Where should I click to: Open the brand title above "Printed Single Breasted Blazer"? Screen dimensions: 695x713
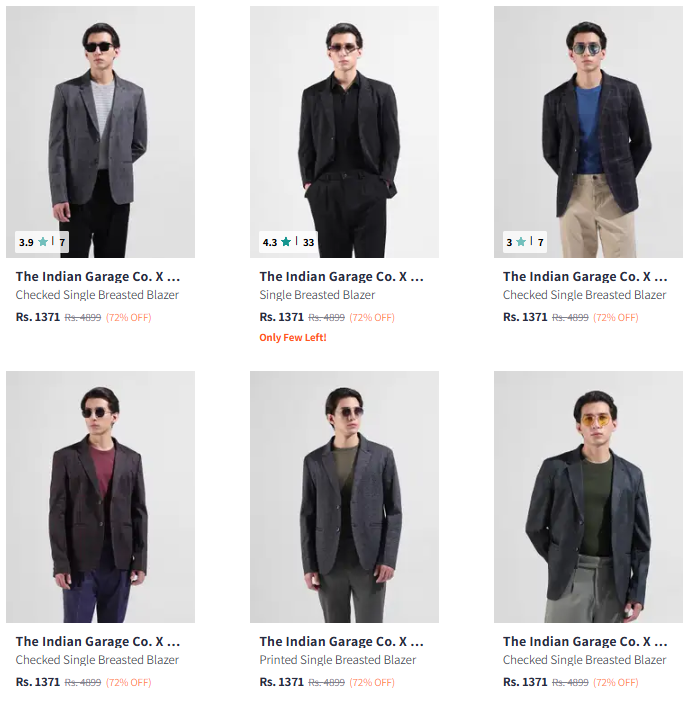click(x=341, y=641)
